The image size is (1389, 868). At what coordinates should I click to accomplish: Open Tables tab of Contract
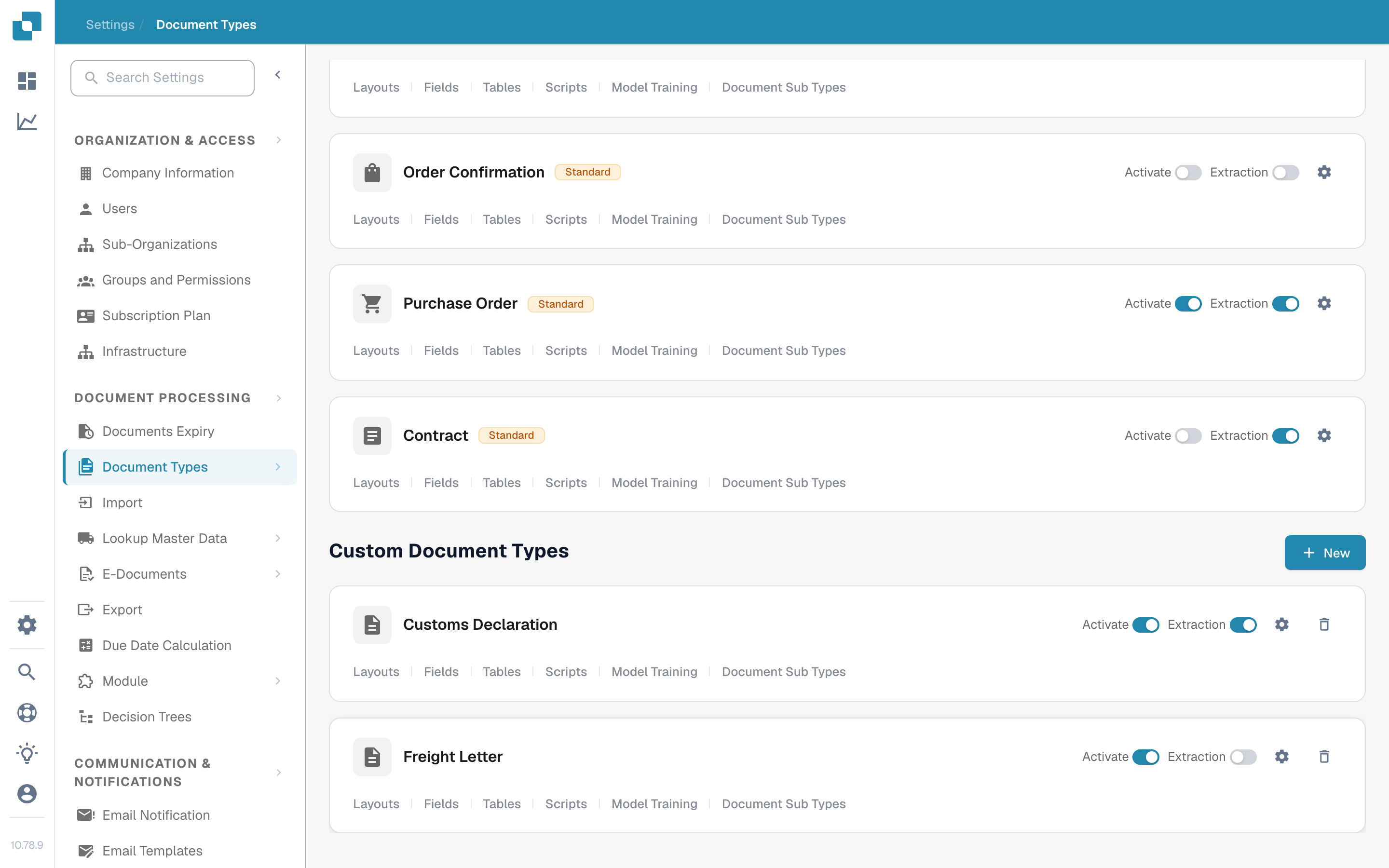coord(502,483)
